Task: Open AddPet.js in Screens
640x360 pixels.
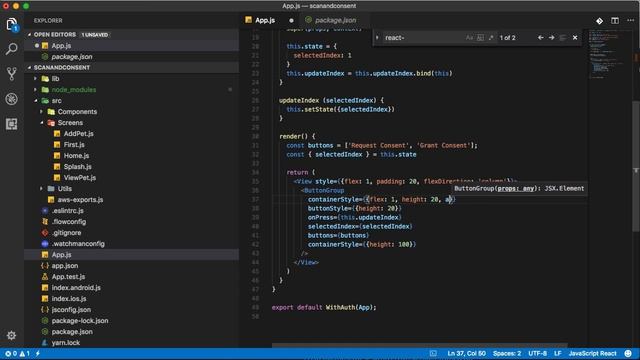Action: (78, 134)
